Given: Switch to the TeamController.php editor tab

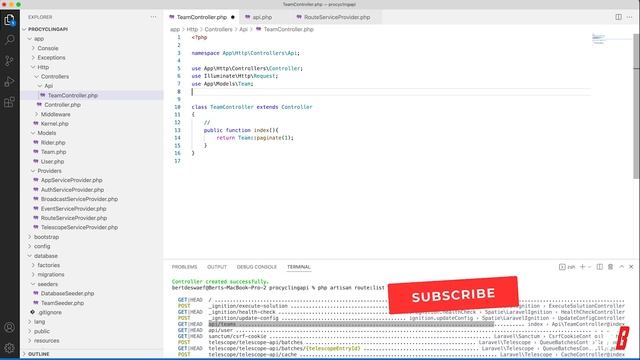Looking at the screenshot, I should [x=202, y=17].
